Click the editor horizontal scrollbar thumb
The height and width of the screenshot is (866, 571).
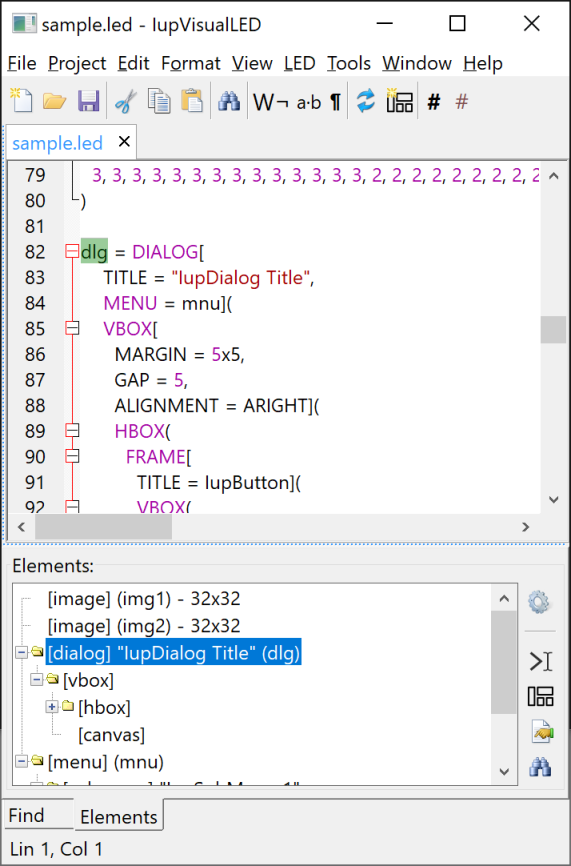(x=103, y=527)
